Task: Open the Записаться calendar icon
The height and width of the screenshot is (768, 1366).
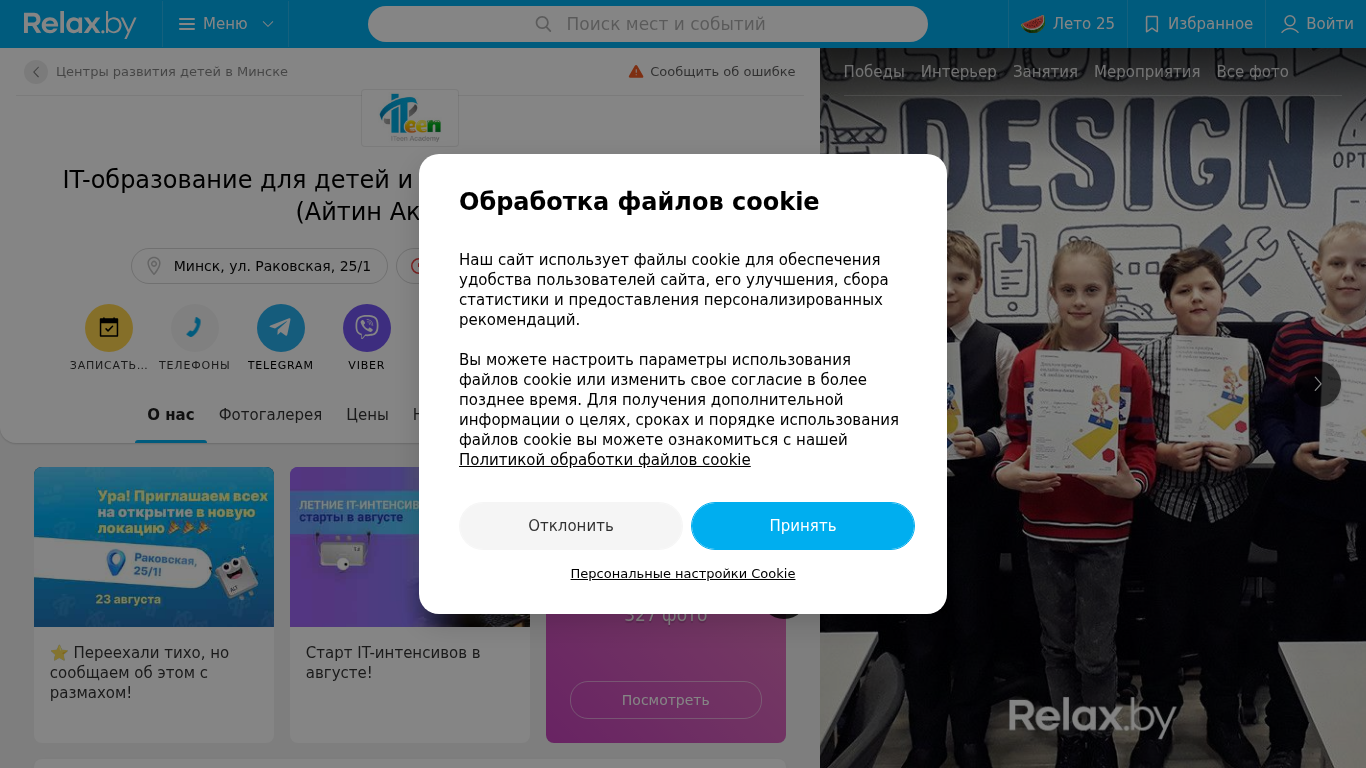Action: 109,328
